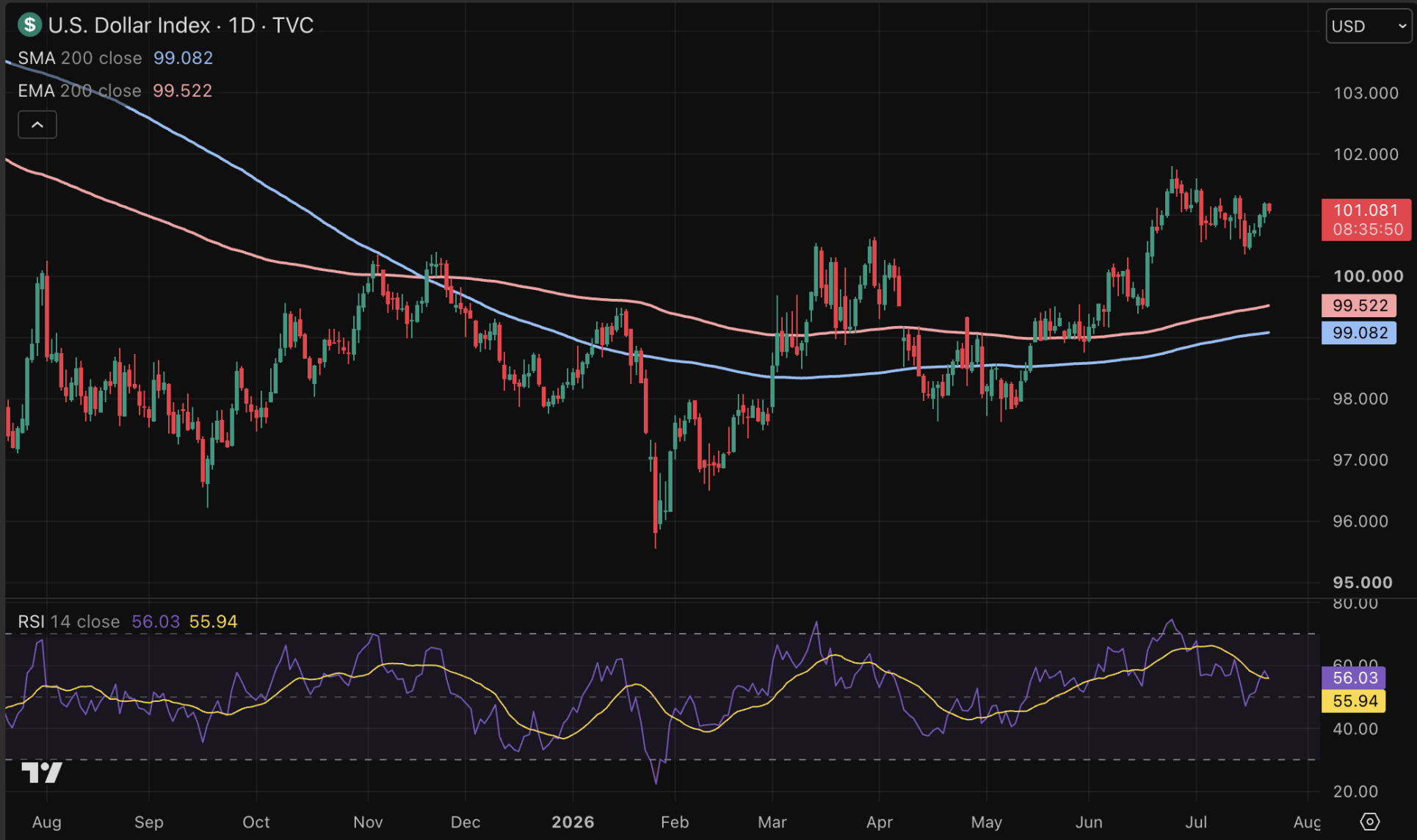Click the May time axis label
The image size is (1417, 840).
point(987,822)
